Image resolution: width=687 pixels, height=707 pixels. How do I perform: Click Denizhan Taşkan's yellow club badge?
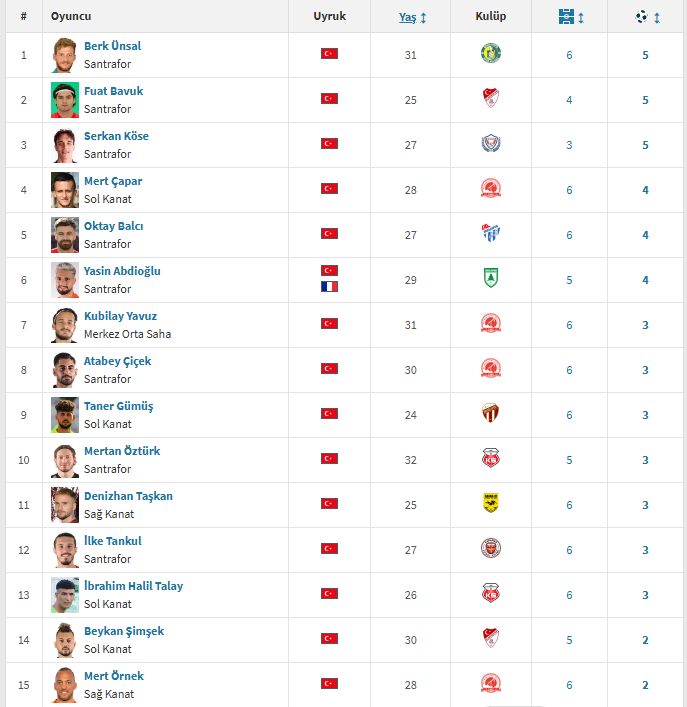pos(490,503)
